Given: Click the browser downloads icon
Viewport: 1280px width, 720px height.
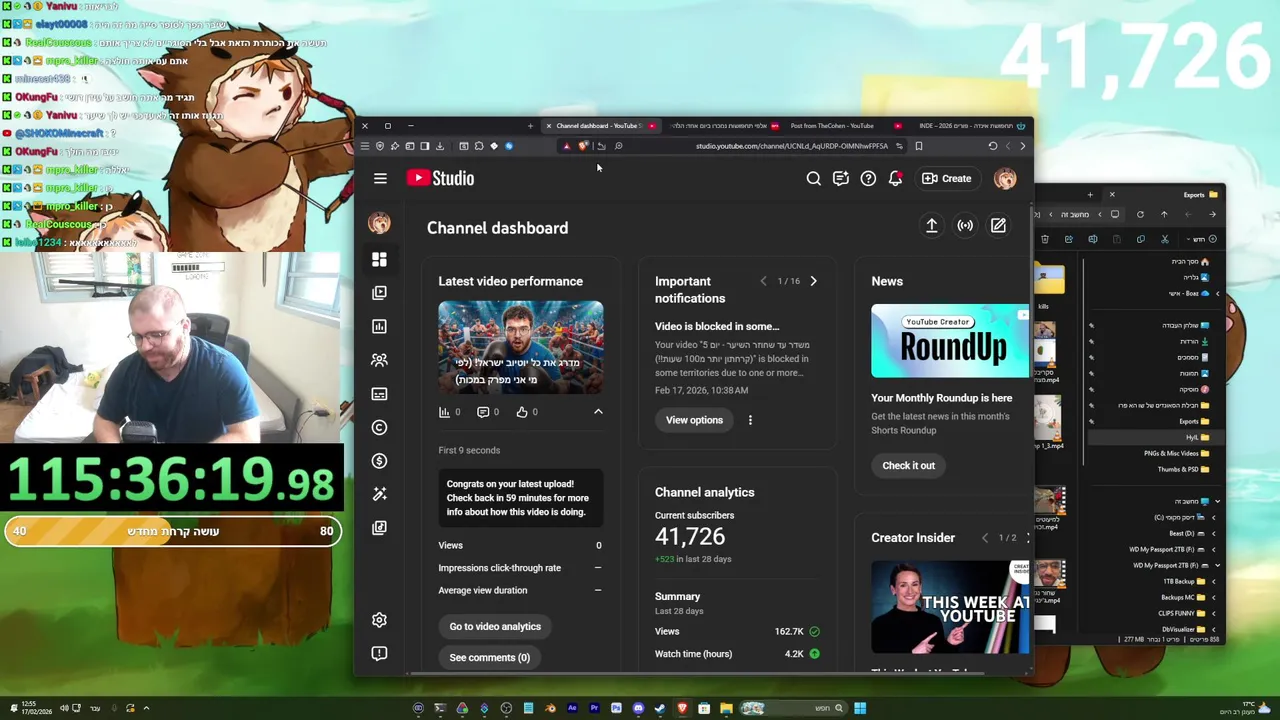Looking at the screenshot, I should (x=440, y=146).
